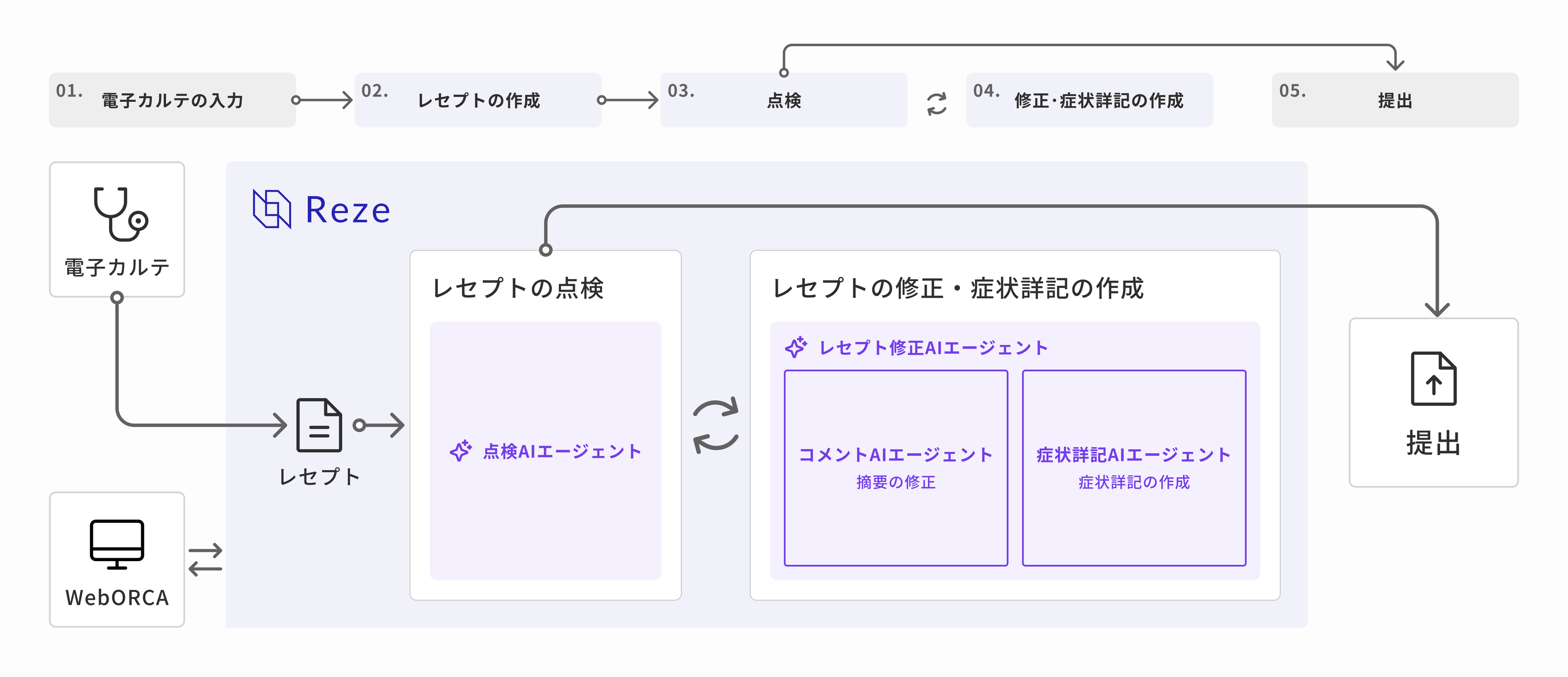Click the WebORCA monitor icon

tap(117, 544)
